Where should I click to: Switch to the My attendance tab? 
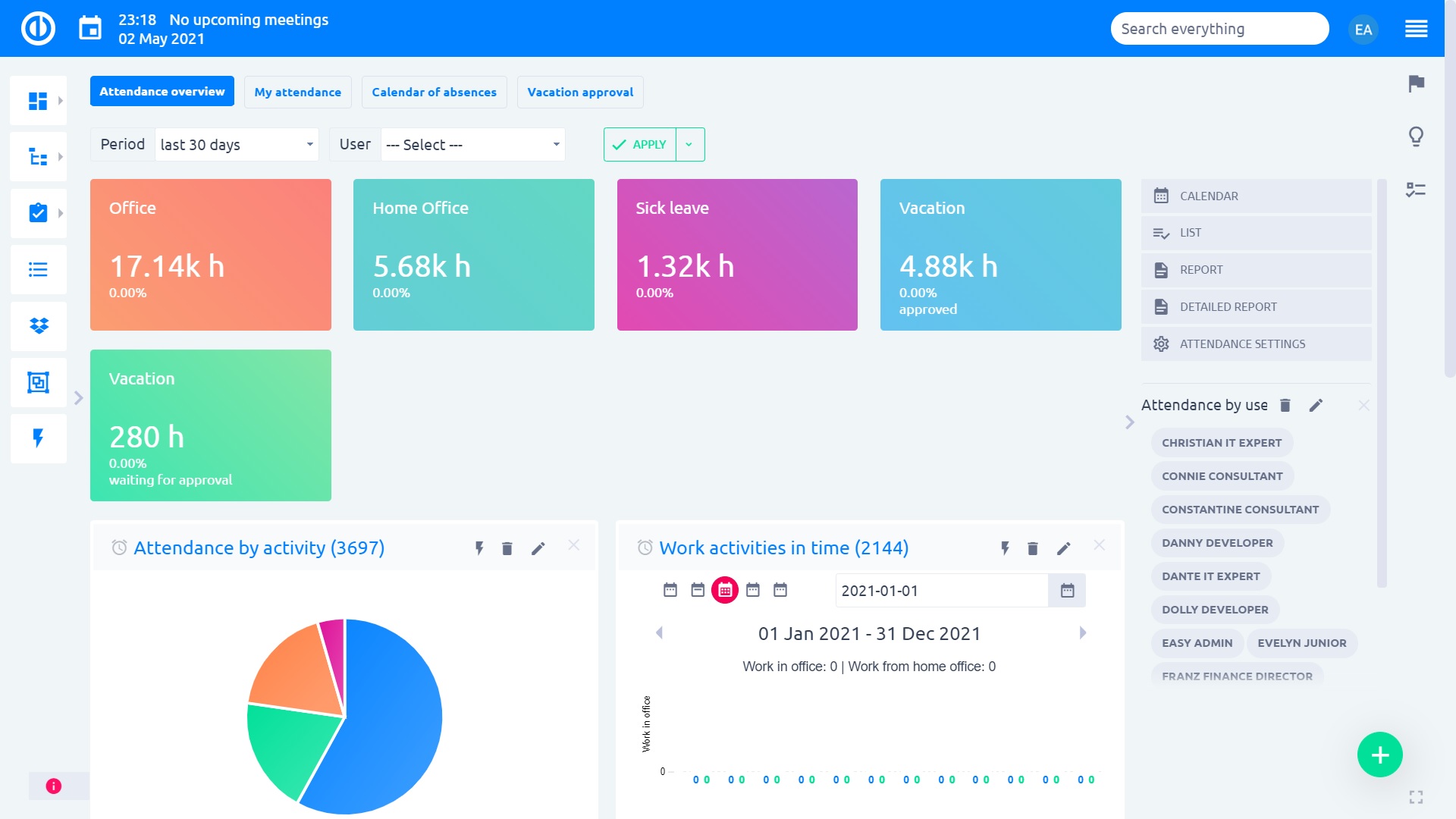297,92
